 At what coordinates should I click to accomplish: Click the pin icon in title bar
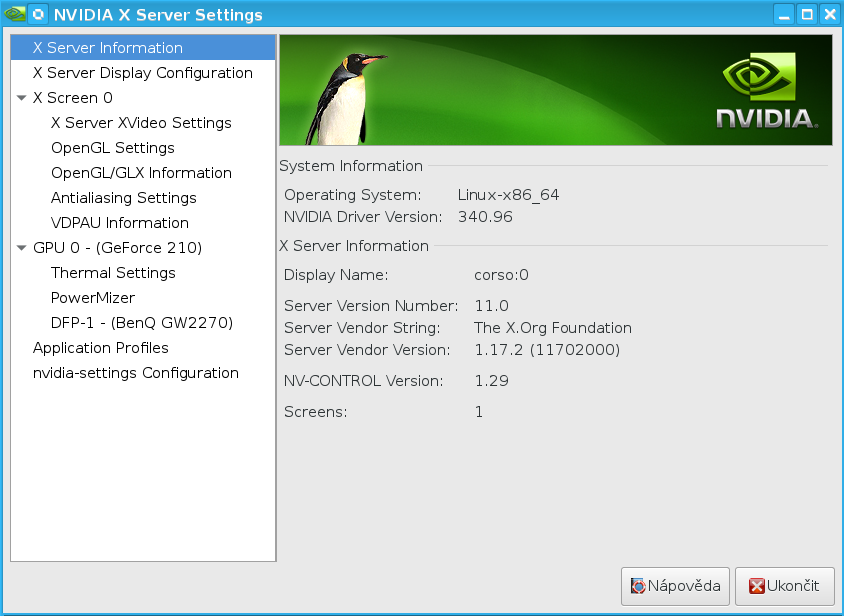pyautogui.click(x=38, y=14)
